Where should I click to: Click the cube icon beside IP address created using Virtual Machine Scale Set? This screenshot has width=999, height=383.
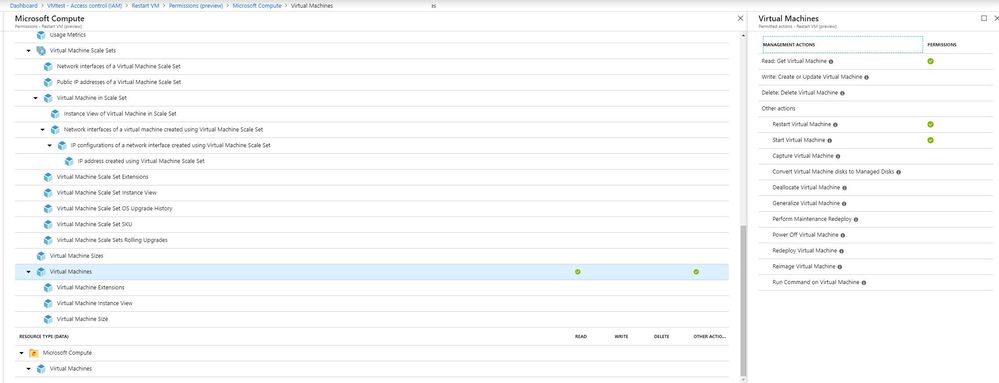[69, 161]
